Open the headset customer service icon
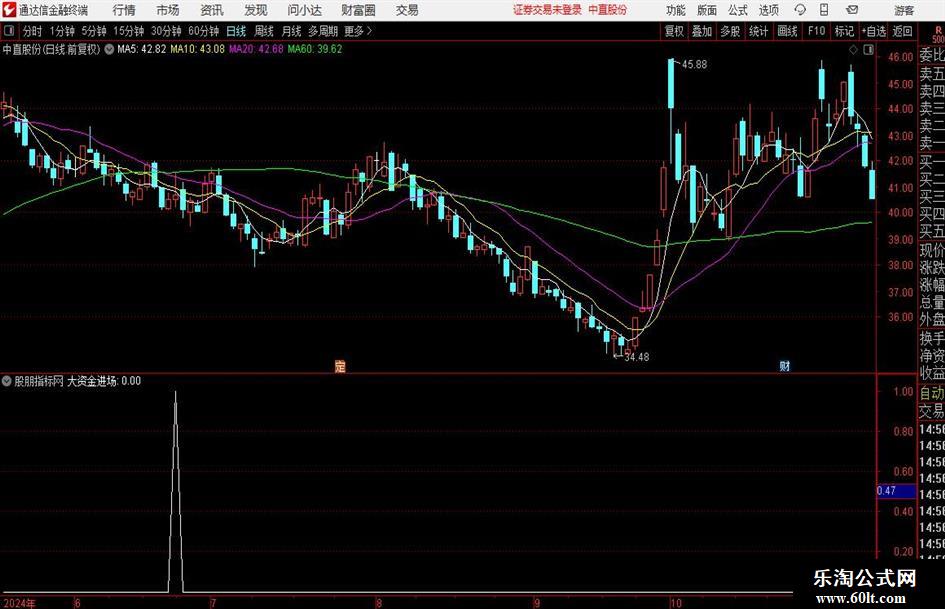 click(800, 10)
